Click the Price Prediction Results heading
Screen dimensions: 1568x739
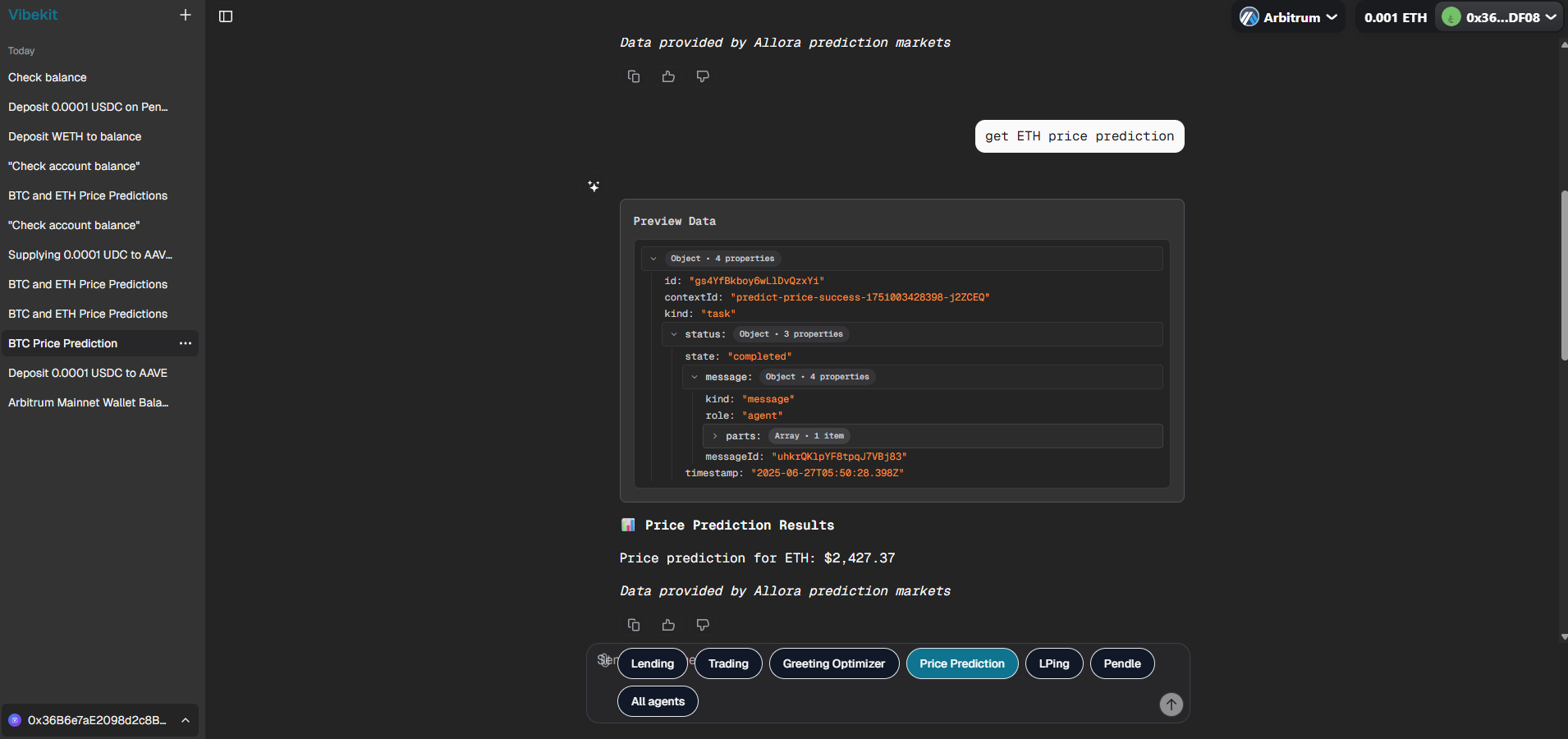click(x=740, y=526)
